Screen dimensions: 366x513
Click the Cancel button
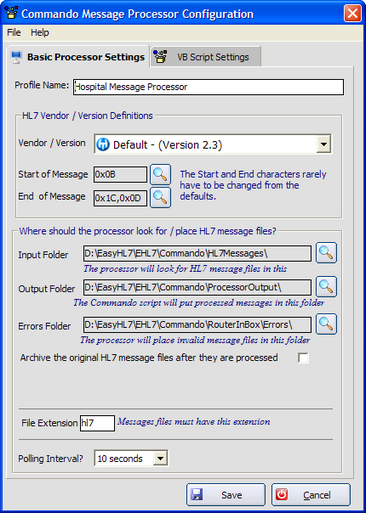point(311,495)
